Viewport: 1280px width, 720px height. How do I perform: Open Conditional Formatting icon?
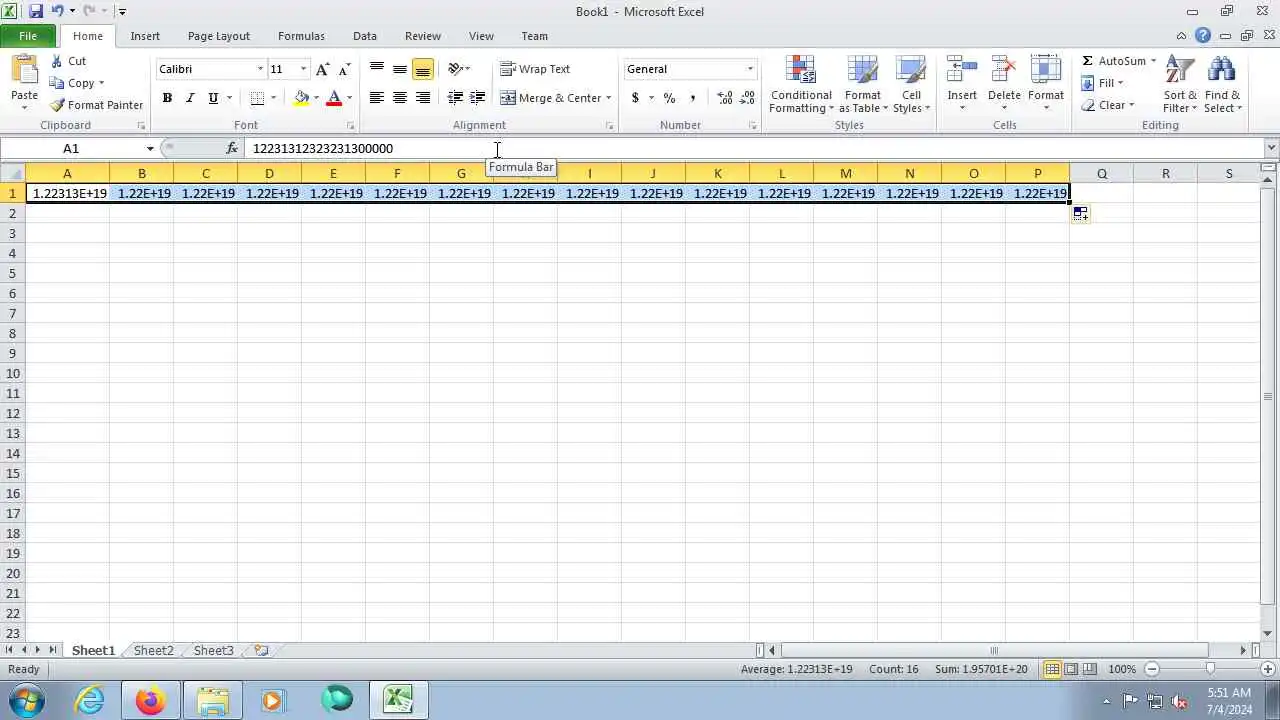coord(801,70)
